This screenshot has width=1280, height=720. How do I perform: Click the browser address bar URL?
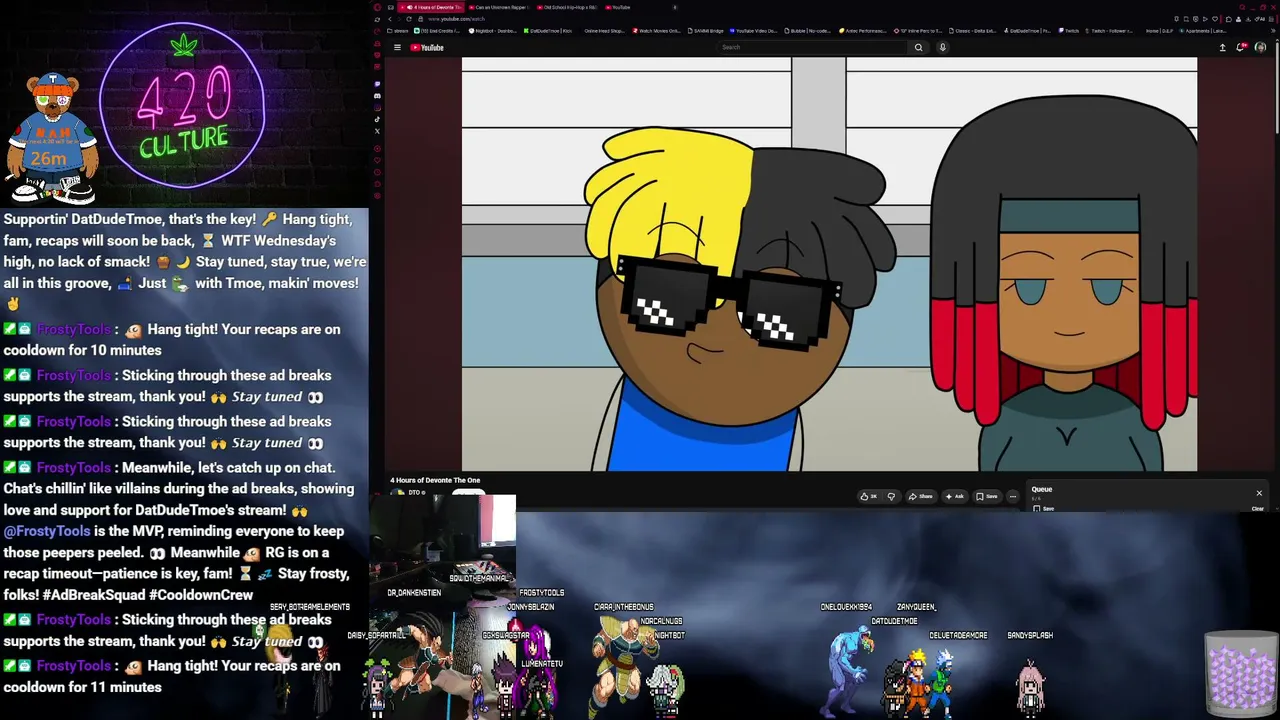[x=457, y=19]
